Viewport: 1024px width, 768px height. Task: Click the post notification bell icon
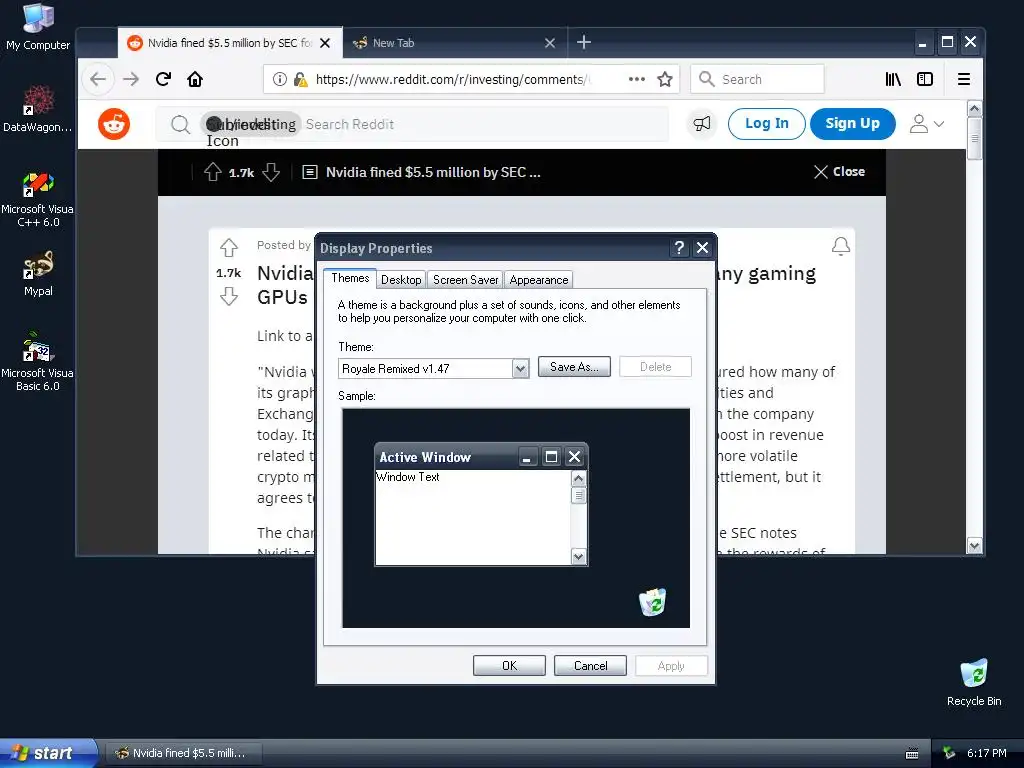840,246
